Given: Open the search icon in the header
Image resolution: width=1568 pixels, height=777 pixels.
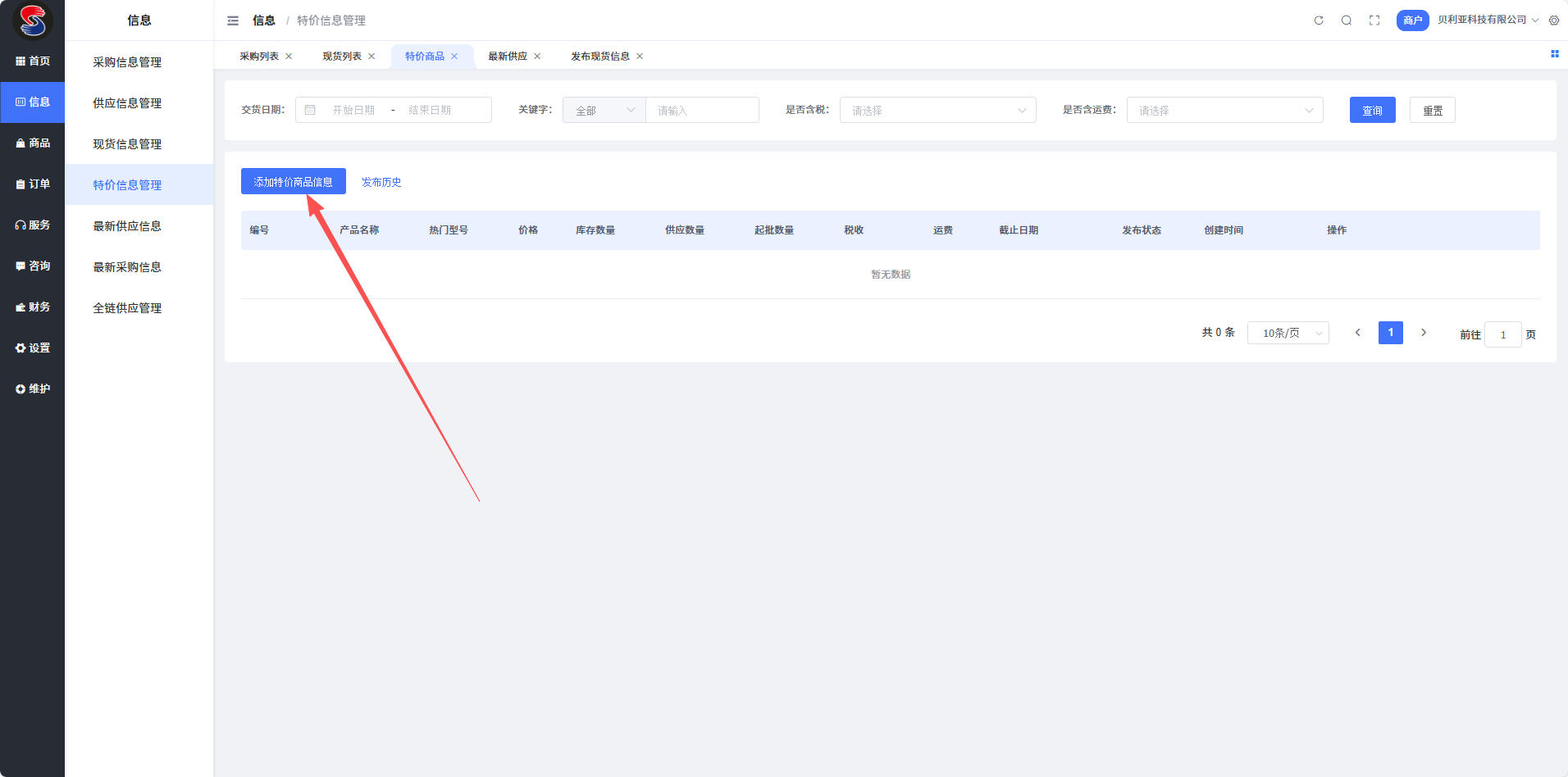Looking at the screenshot, I should pyautogui.click(x=1347, y=20).
